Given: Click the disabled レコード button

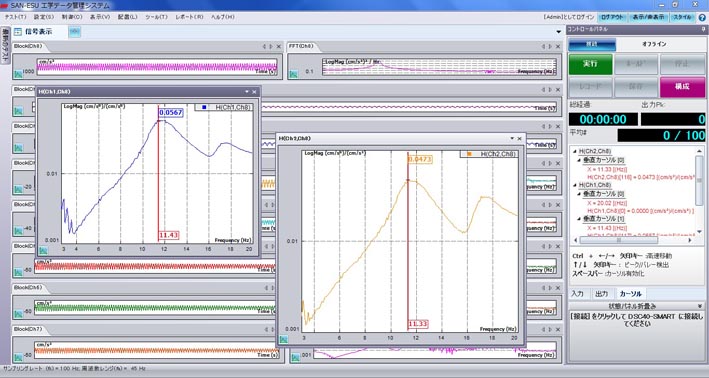Looking at the screenshot, I should point(591,87).
